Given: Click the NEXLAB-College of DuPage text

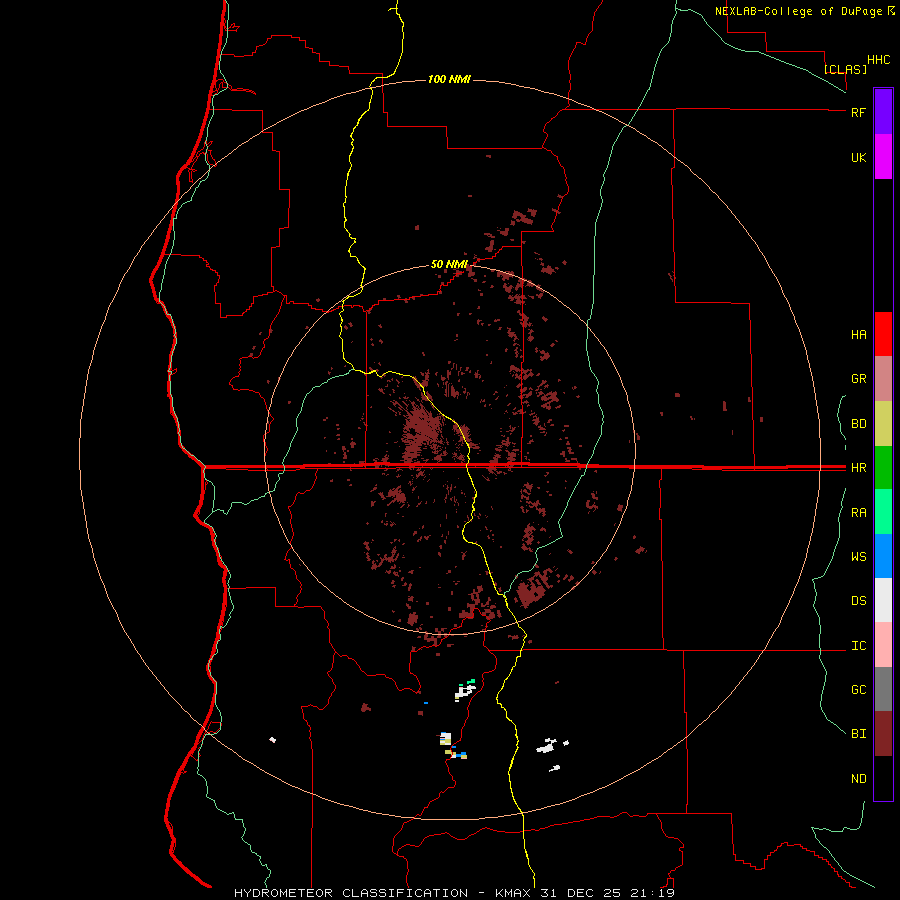Looking at the screenshot, I should [x=799, y=11].
